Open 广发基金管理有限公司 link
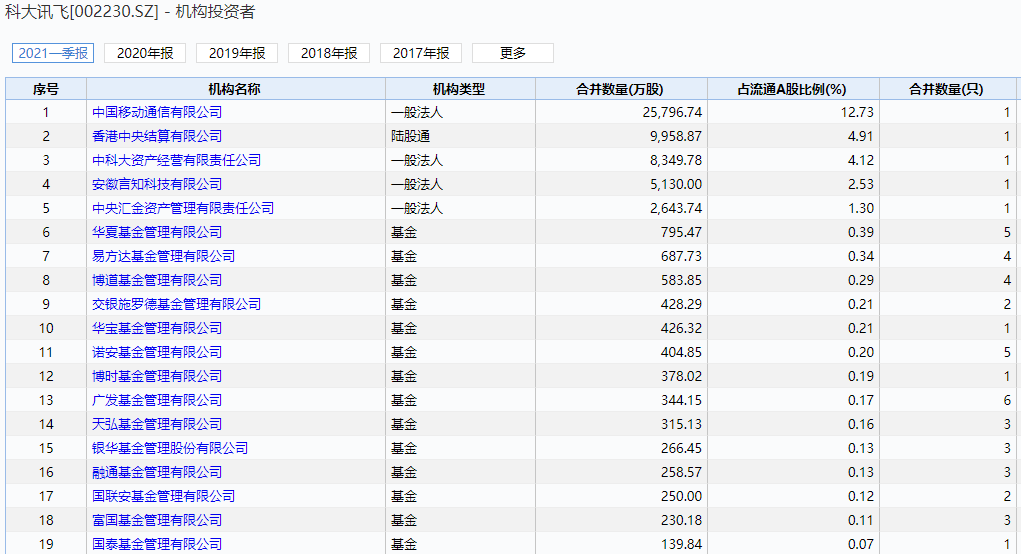1021x554 pixels. (157, 400)
